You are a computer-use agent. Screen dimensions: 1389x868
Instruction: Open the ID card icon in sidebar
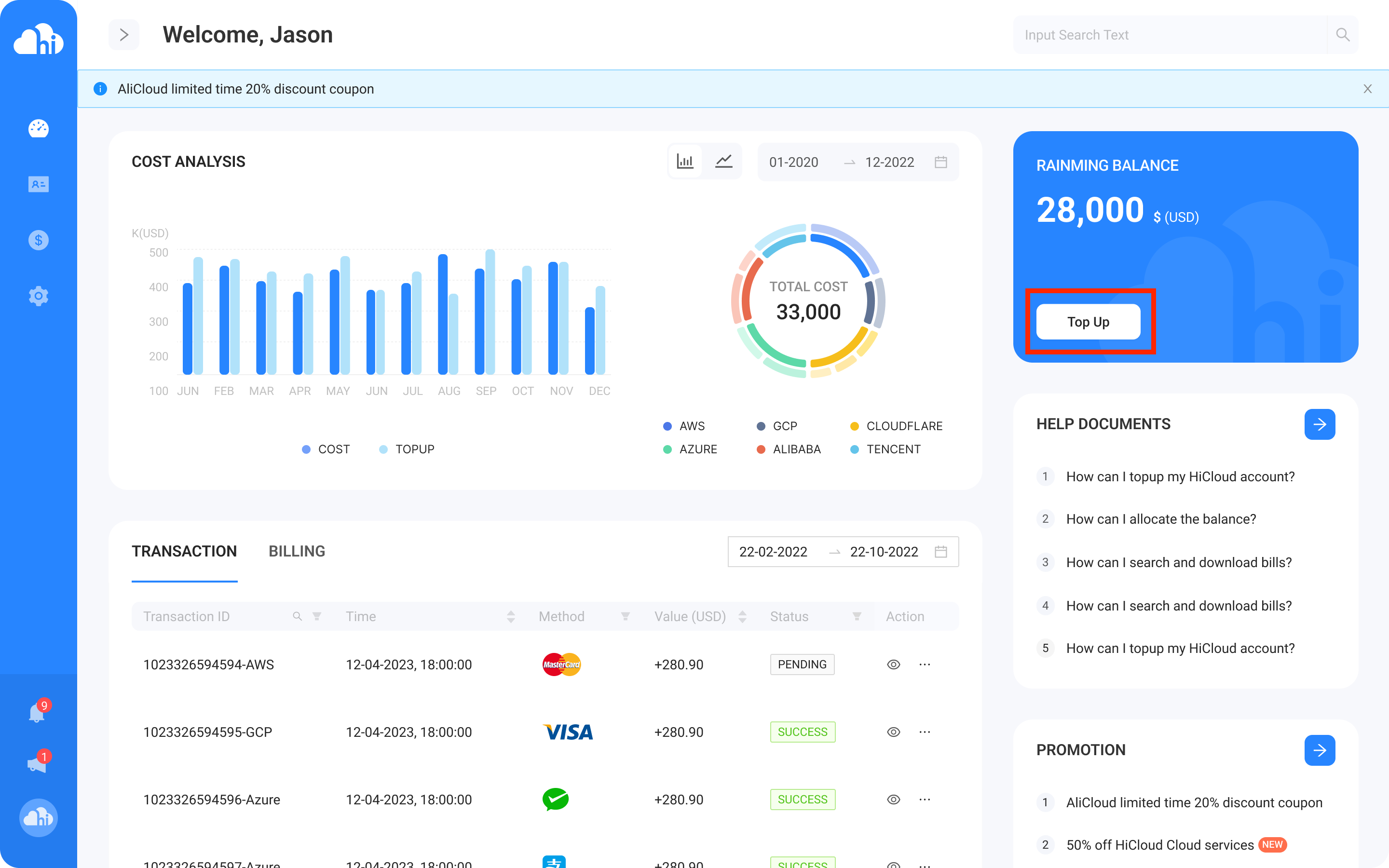coord(39,184)
